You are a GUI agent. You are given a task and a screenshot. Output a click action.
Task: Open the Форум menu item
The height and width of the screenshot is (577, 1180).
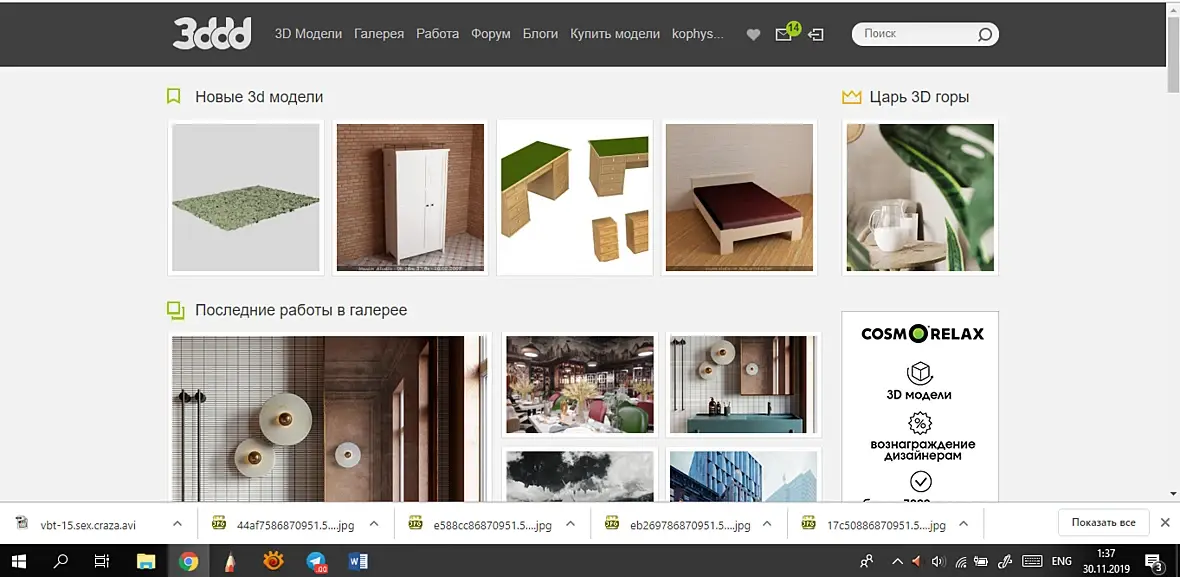(x=491, y=34)
